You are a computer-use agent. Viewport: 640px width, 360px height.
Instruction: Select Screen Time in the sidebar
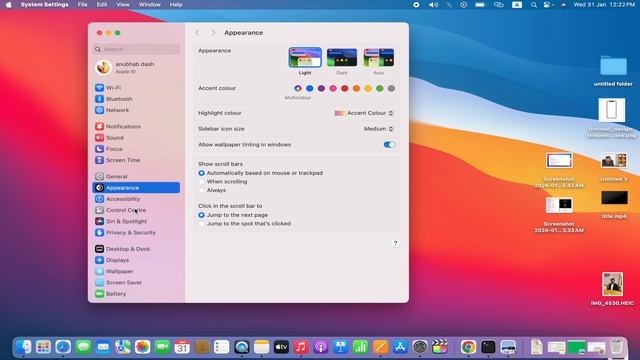[136, 160]
